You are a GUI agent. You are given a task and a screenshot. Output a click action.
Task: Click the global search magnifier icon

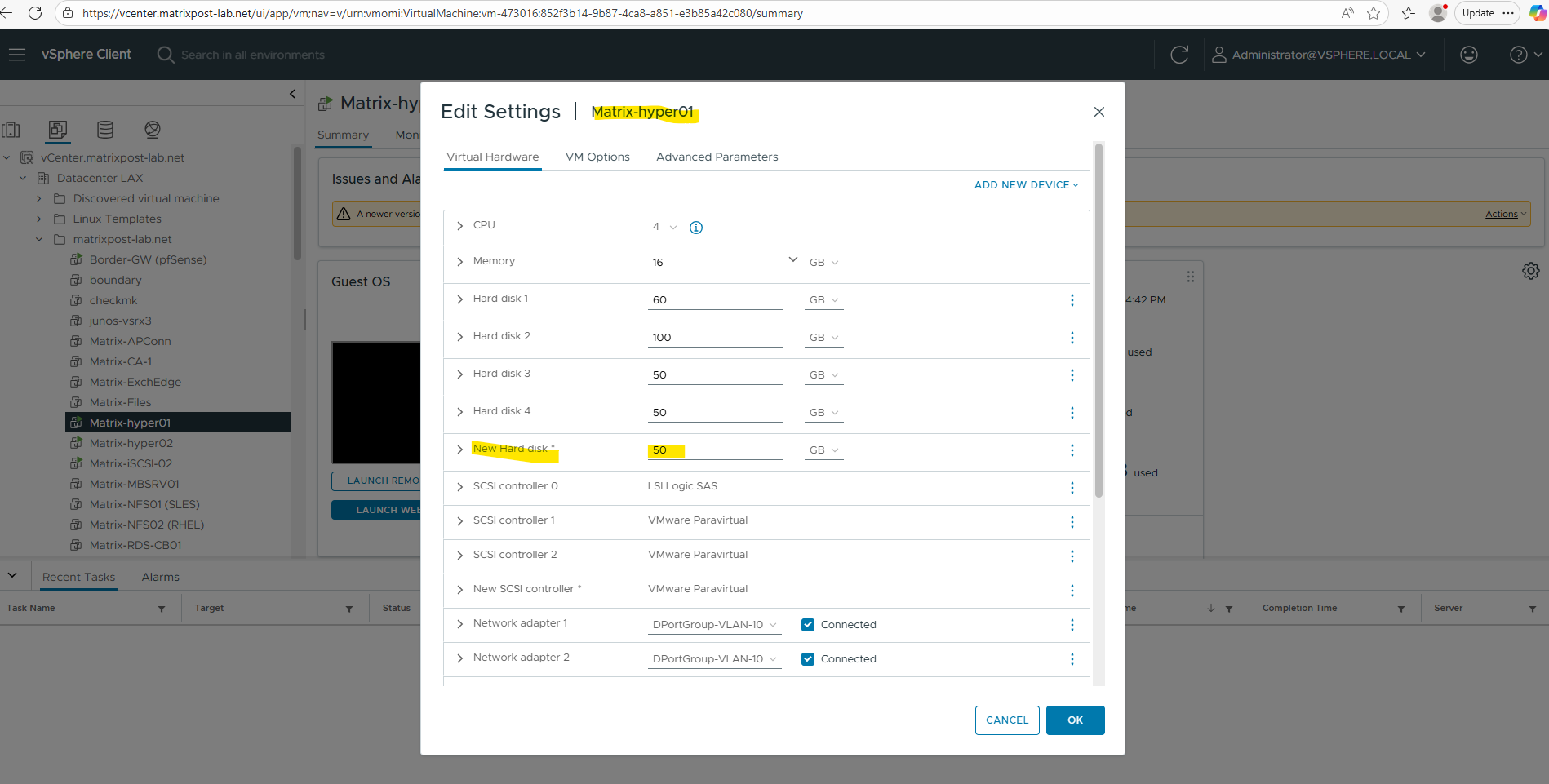point(166,55)
